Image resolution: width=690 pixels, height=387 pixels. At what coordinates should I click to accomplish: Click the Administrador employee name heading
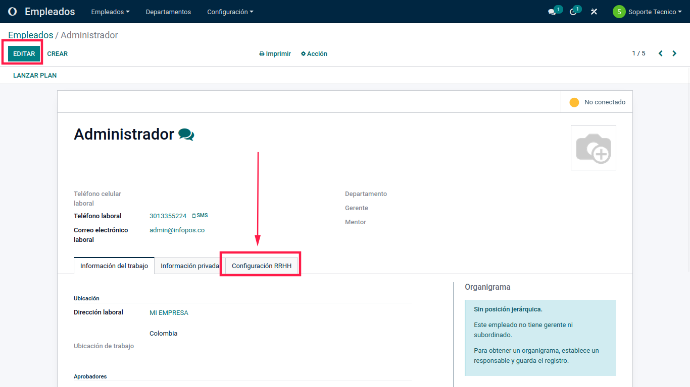tap(124, 134)
